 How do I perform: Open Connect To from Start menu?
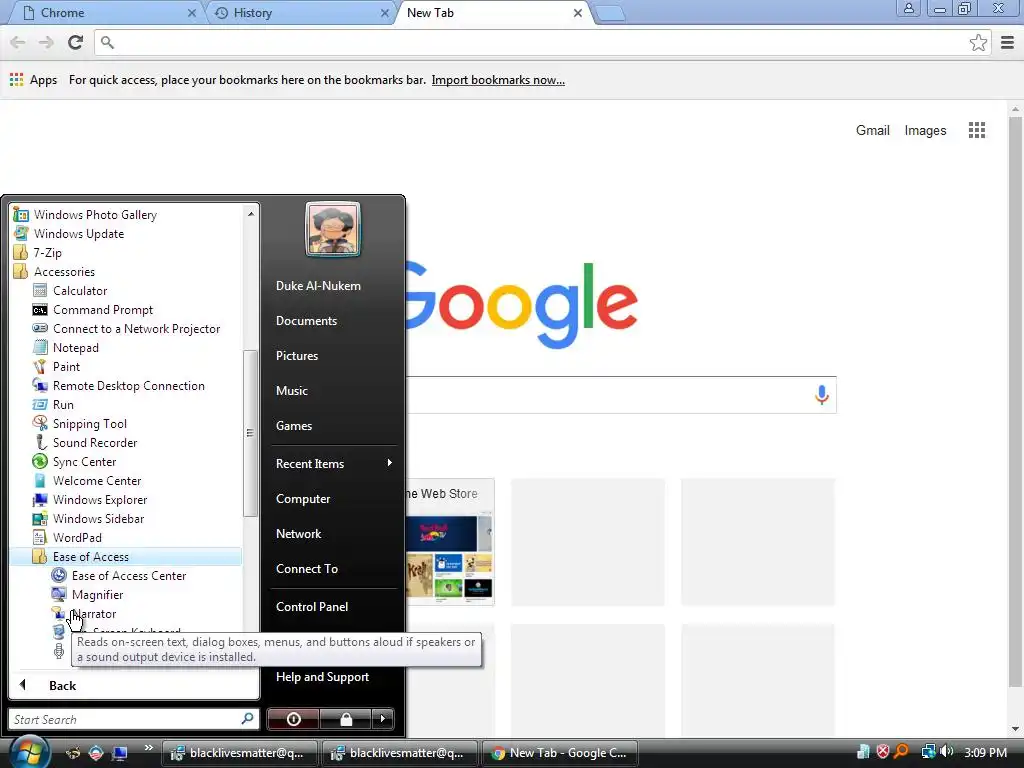point(307,569)
